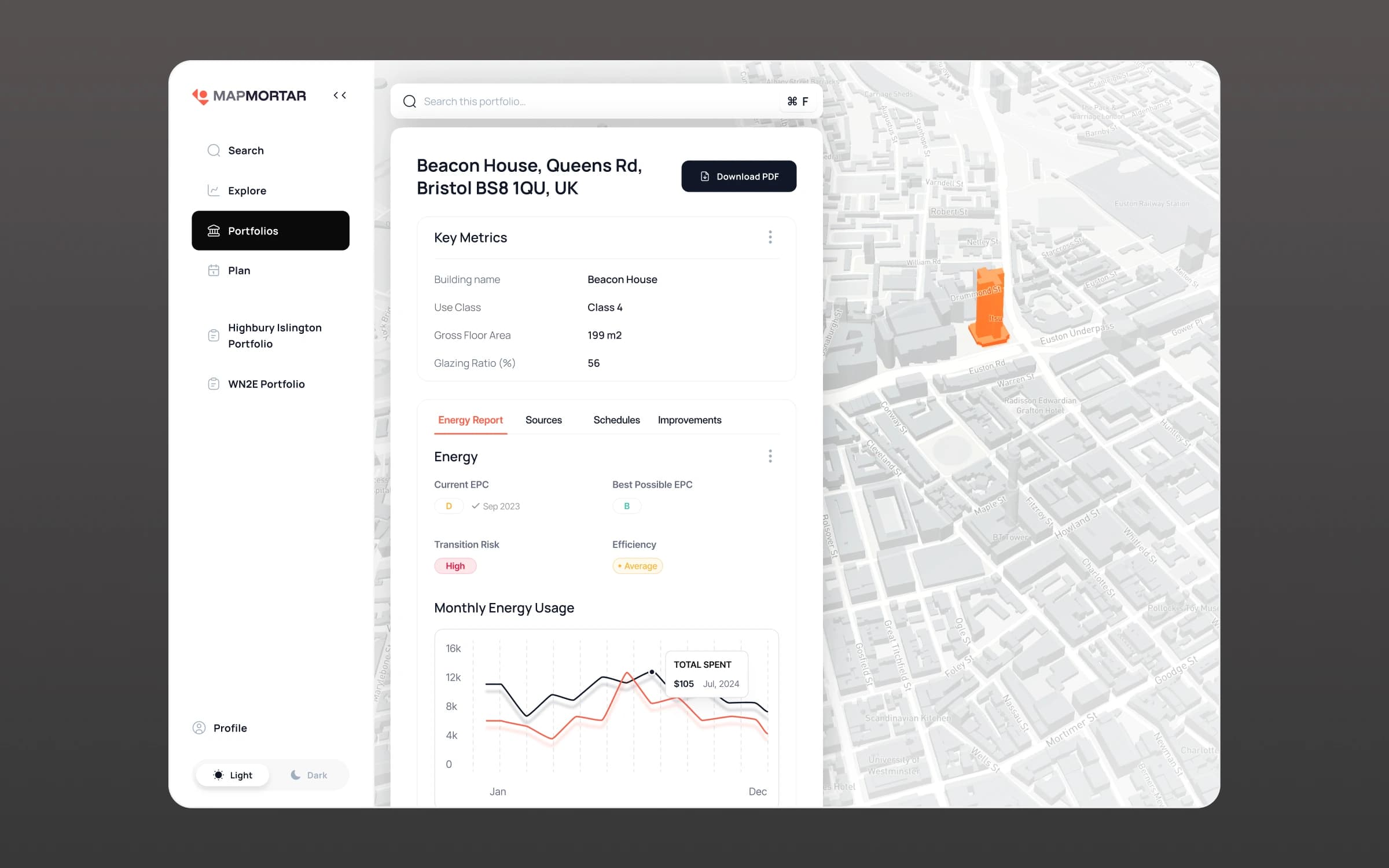Viewport: 1389px width, 868px height.
Task: Click the PDF document icon on Download button
Action: [x=705, y=176]
